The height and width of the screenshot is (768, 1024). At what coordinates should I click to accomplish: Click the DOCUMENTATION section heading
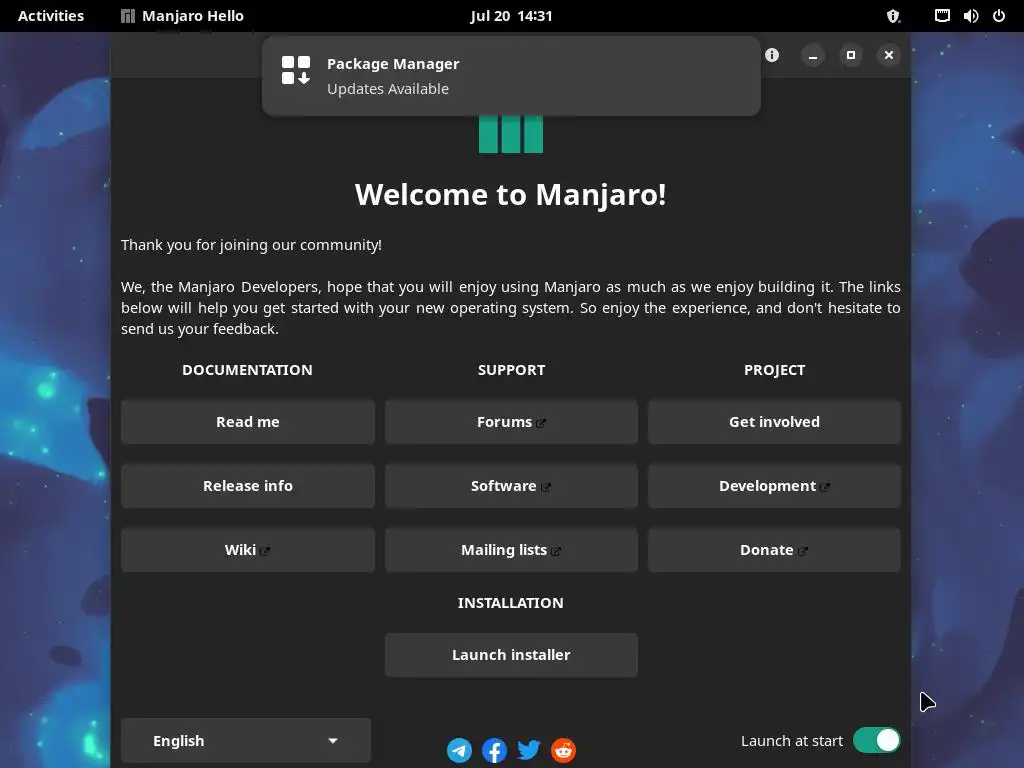coord(248,370)
